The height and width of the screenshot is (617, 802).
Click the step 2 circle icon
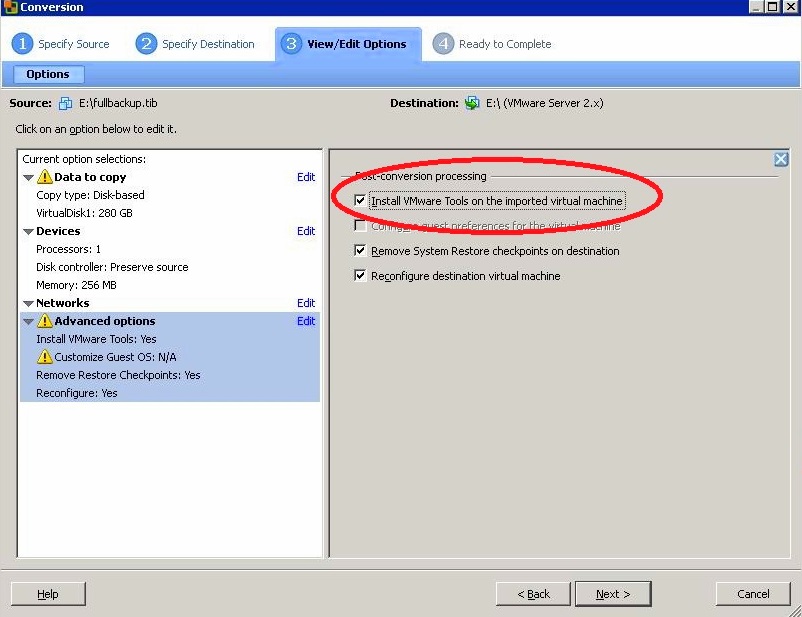[x=146, y=44]
